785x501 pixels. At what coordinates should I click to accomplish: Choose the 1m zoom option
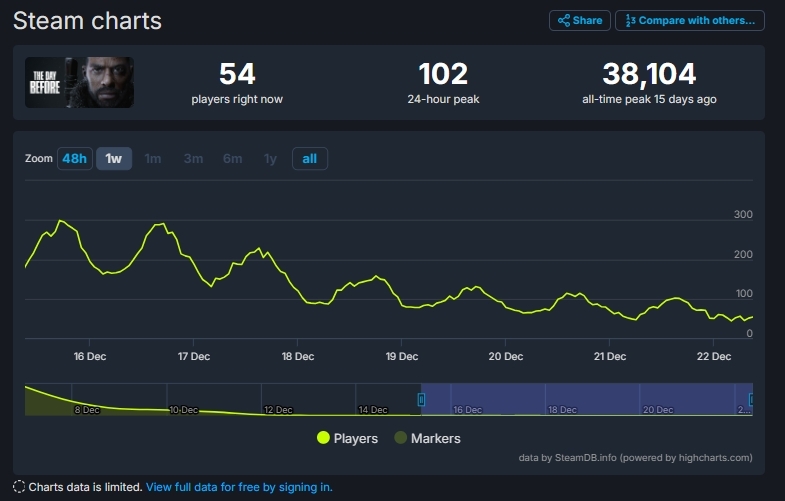pos(153,159)
